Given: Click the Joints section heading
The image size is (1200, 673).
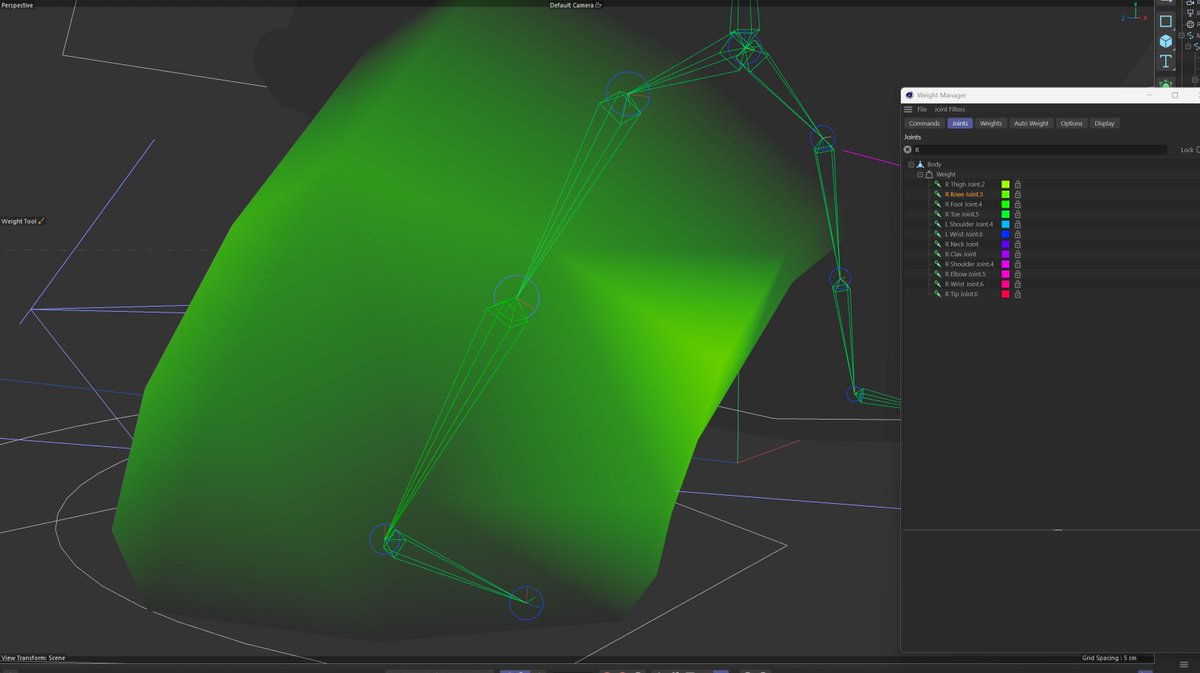Looking at the screenshot, I should point(913,137).
